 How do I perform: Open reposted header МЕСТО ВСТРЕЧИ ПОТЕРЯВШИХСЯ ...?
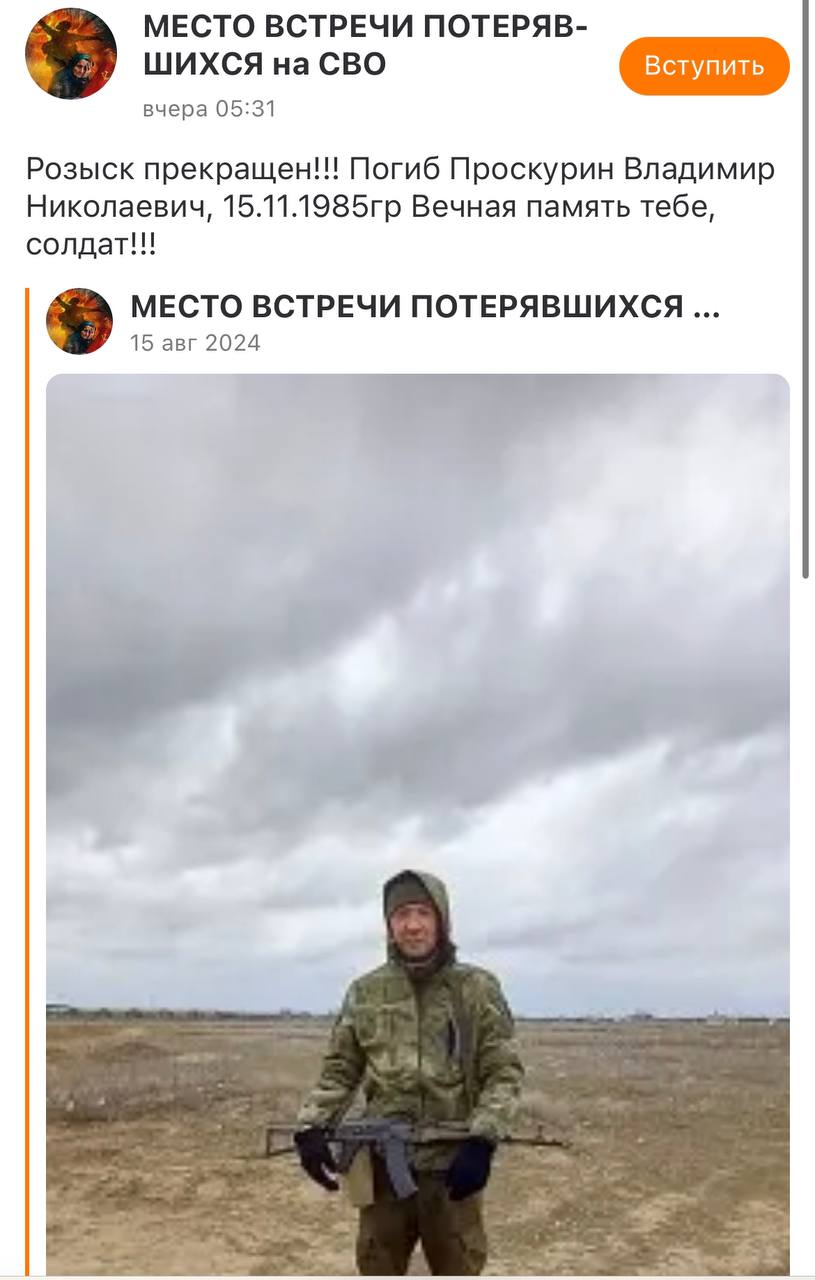425,307
